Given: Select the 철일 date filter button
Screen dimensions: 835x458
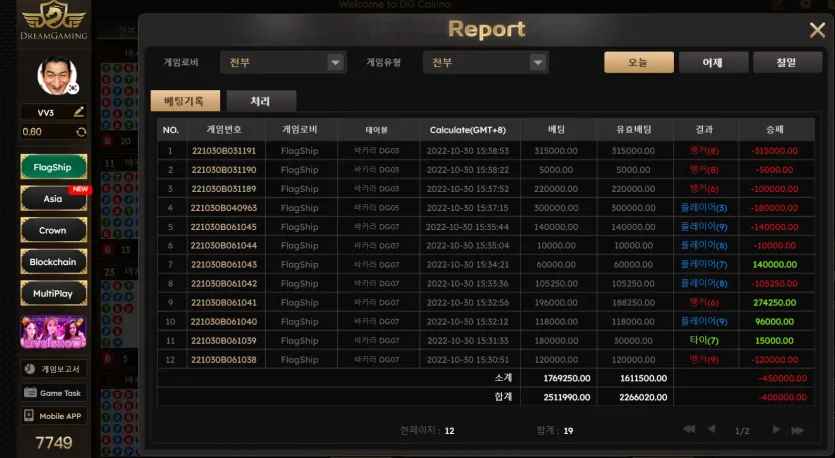Looking at the screenshot, I should pyautogui.click(x=787, y=62).
